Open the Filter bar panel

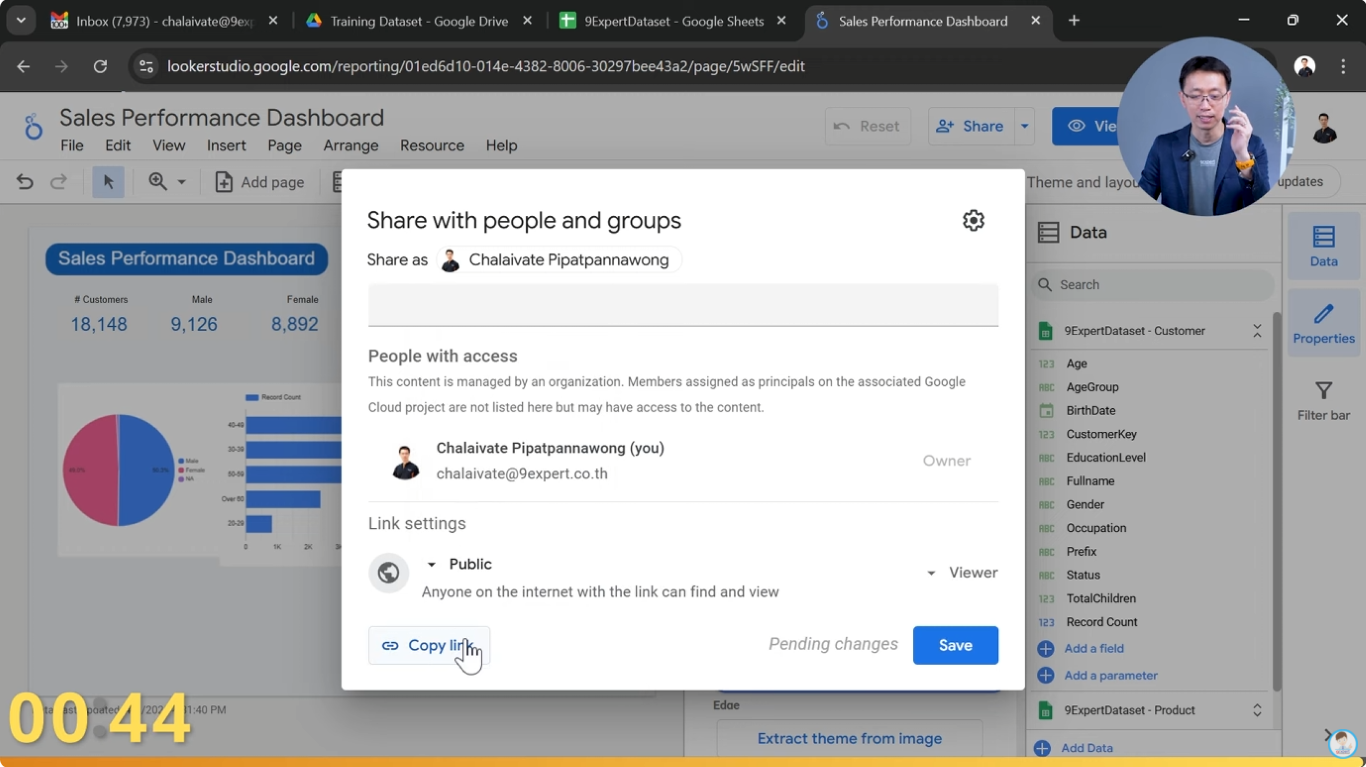[x=1323, y=399]
